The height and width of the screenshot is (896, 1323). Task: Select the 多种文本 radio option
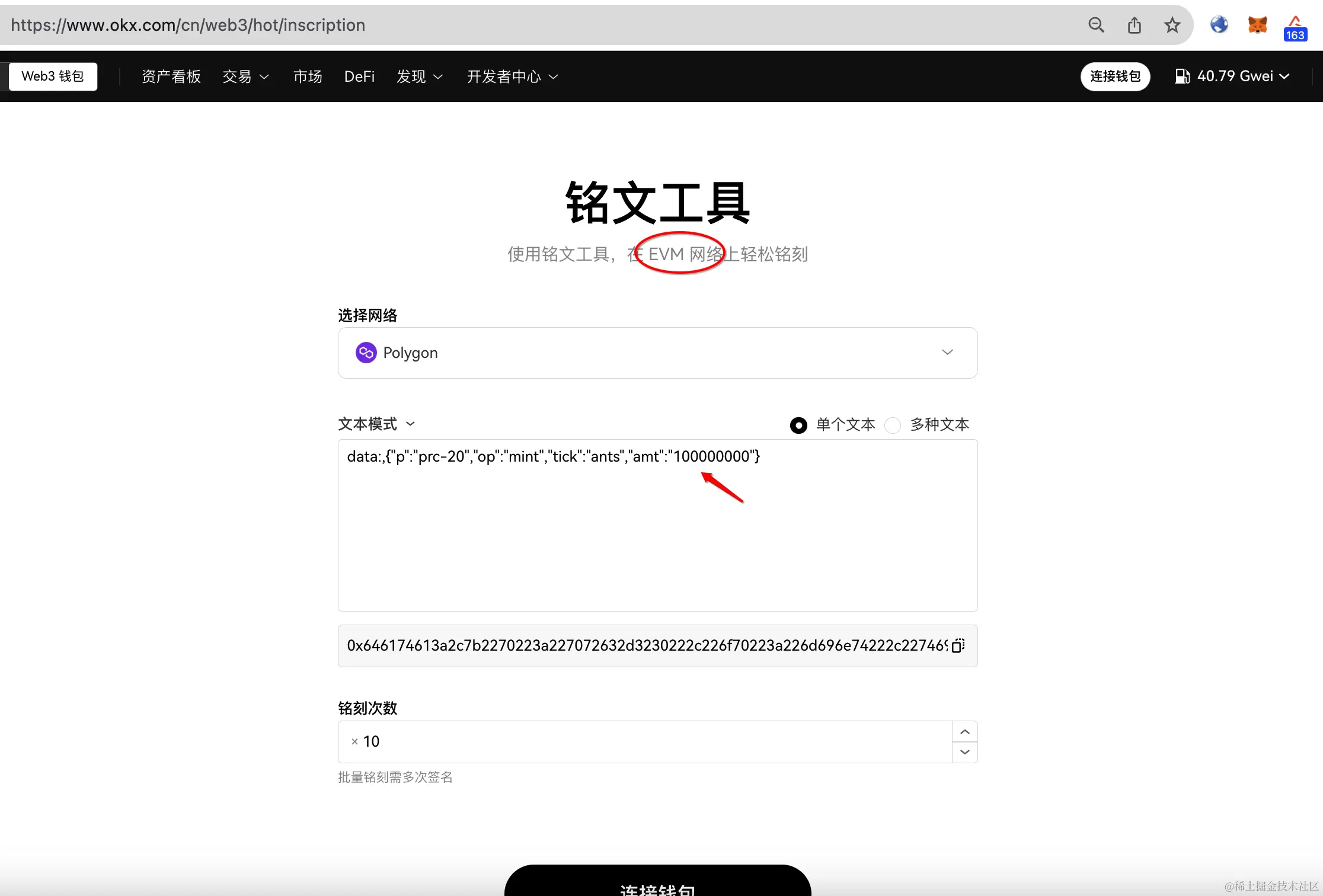point(893,425)
